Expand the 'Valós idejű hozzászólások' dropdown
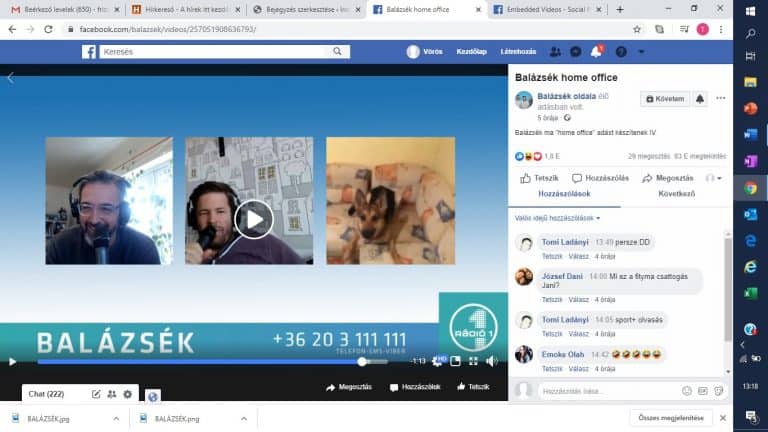Screen dimensions: 768x432 (558, 218)
